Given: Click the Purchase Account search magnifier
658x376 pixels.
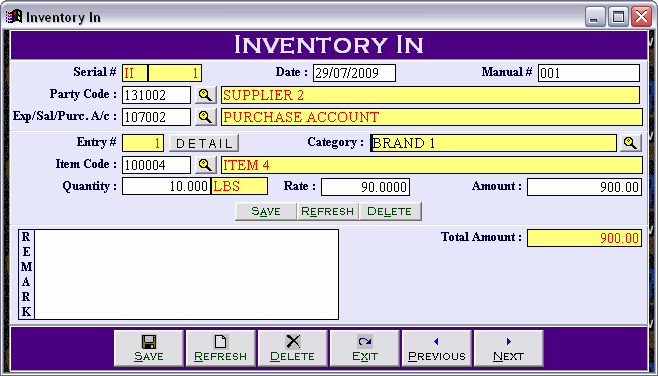Looking at the screenshot, I should [206, 117].
